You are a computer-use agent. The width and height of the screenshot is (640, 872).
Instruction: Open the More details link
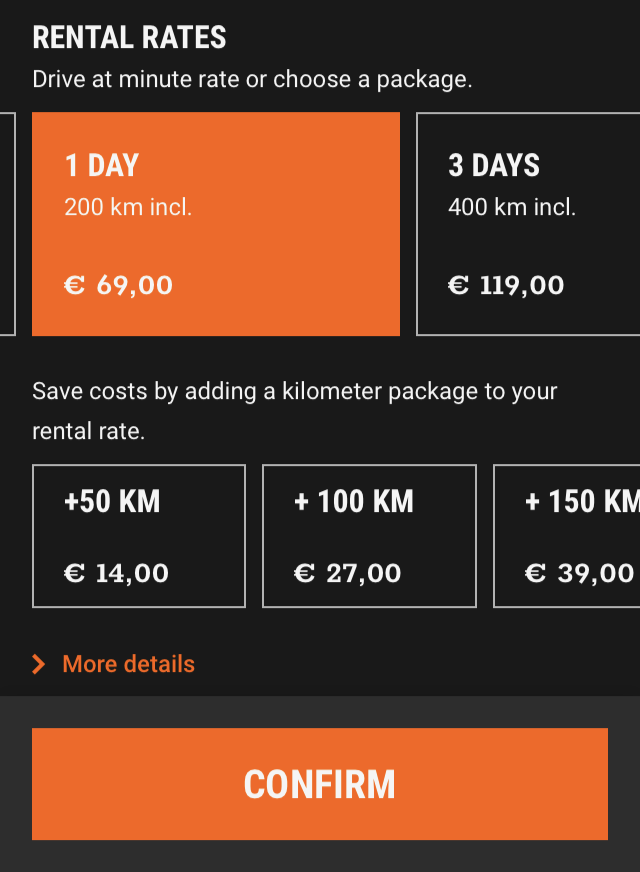(128, 664)
